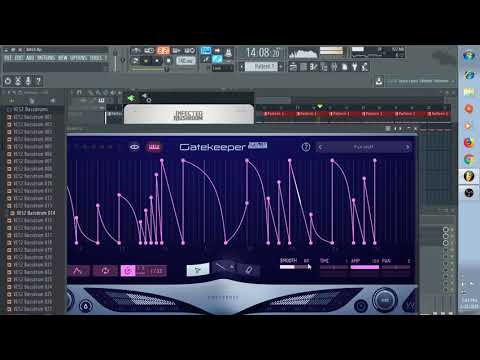Open the FILE menu in FL Studio
The height and width of the screenshot is (360, 480).
point(7,58)
